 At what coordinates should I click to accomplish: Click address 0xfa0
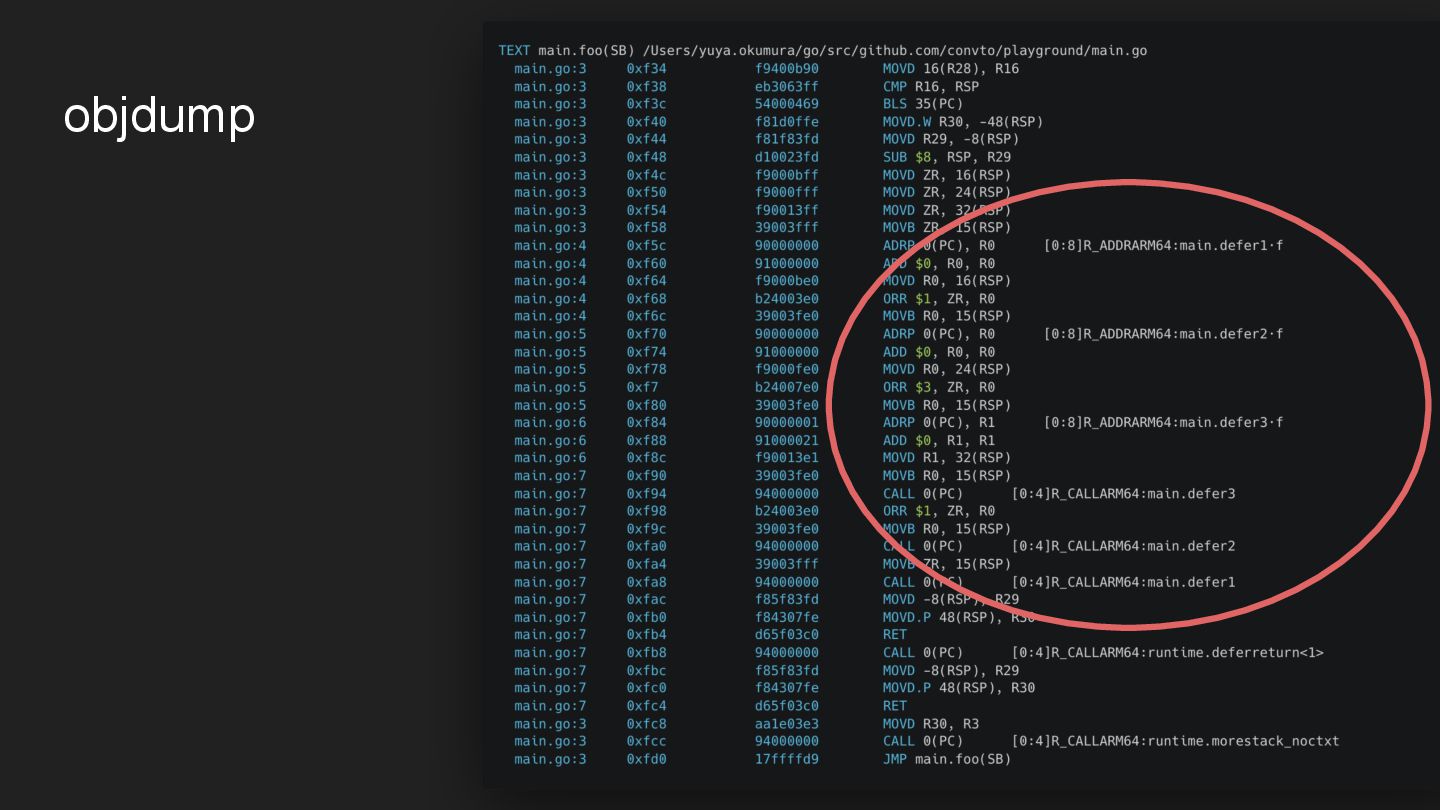(x=646, y=546)
